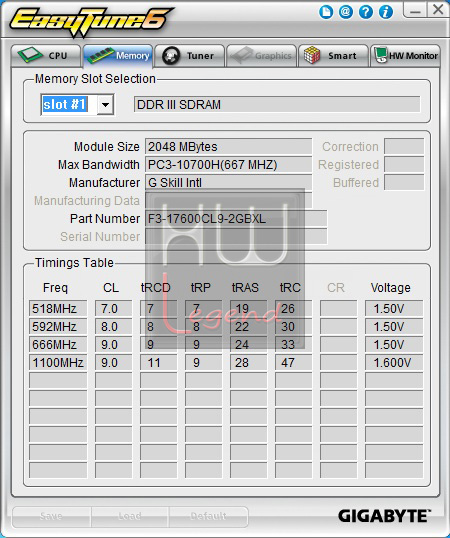The width and height of the screenshot is (450, 538).
Task: Click tRC 47 in the 1100MHz row
Action: 293,362
